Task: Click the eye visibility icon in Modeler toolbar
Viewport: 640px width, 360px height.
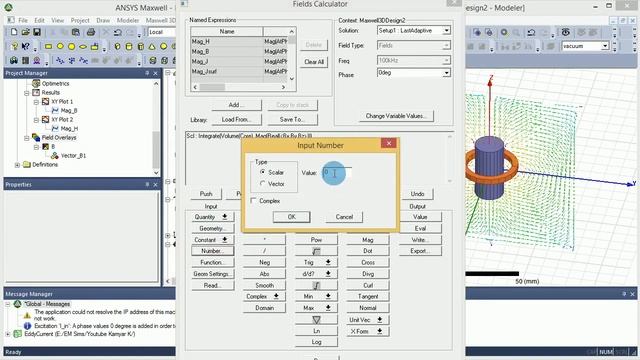Action: point(566,32)
